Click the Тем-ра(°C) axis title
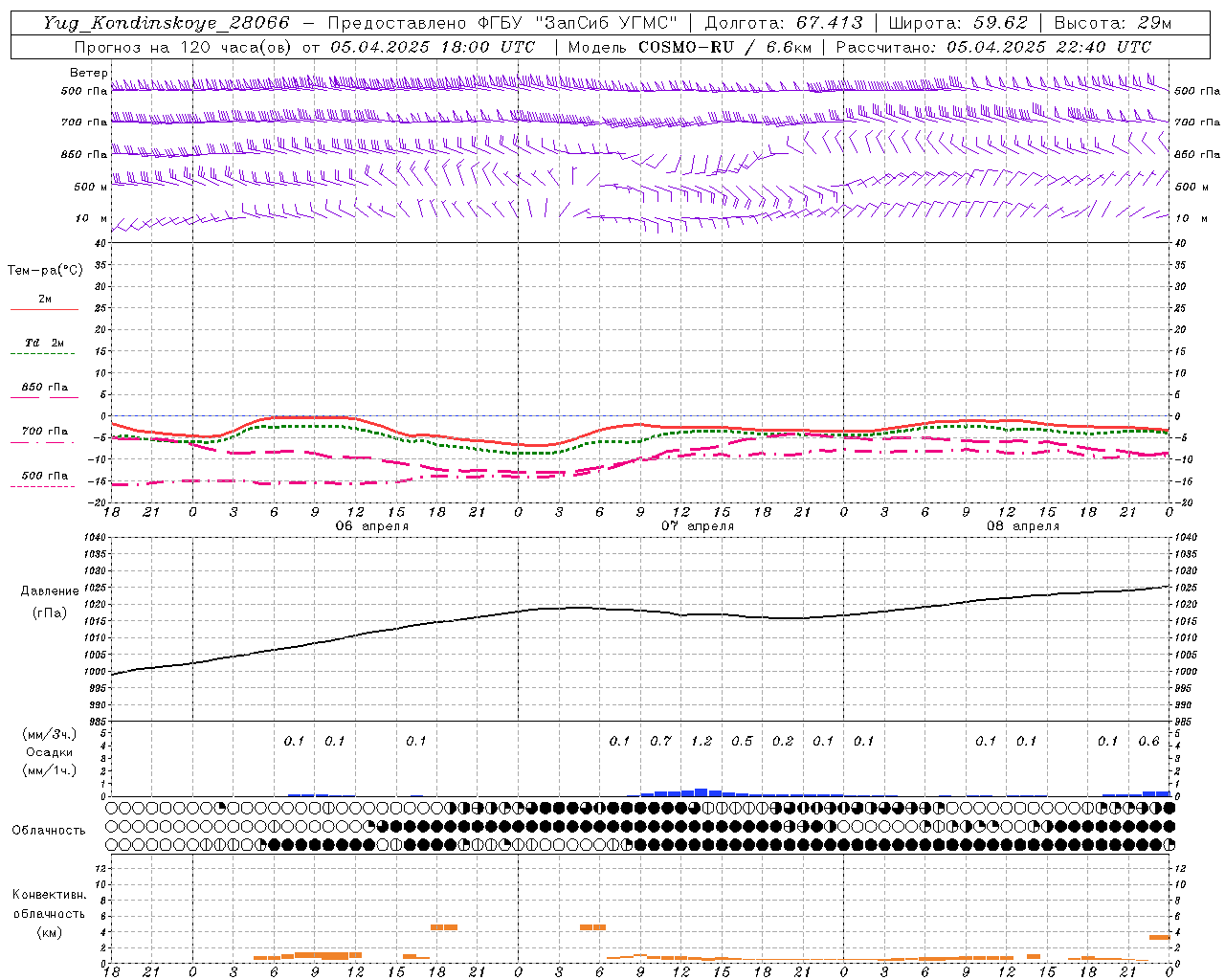 45,271
